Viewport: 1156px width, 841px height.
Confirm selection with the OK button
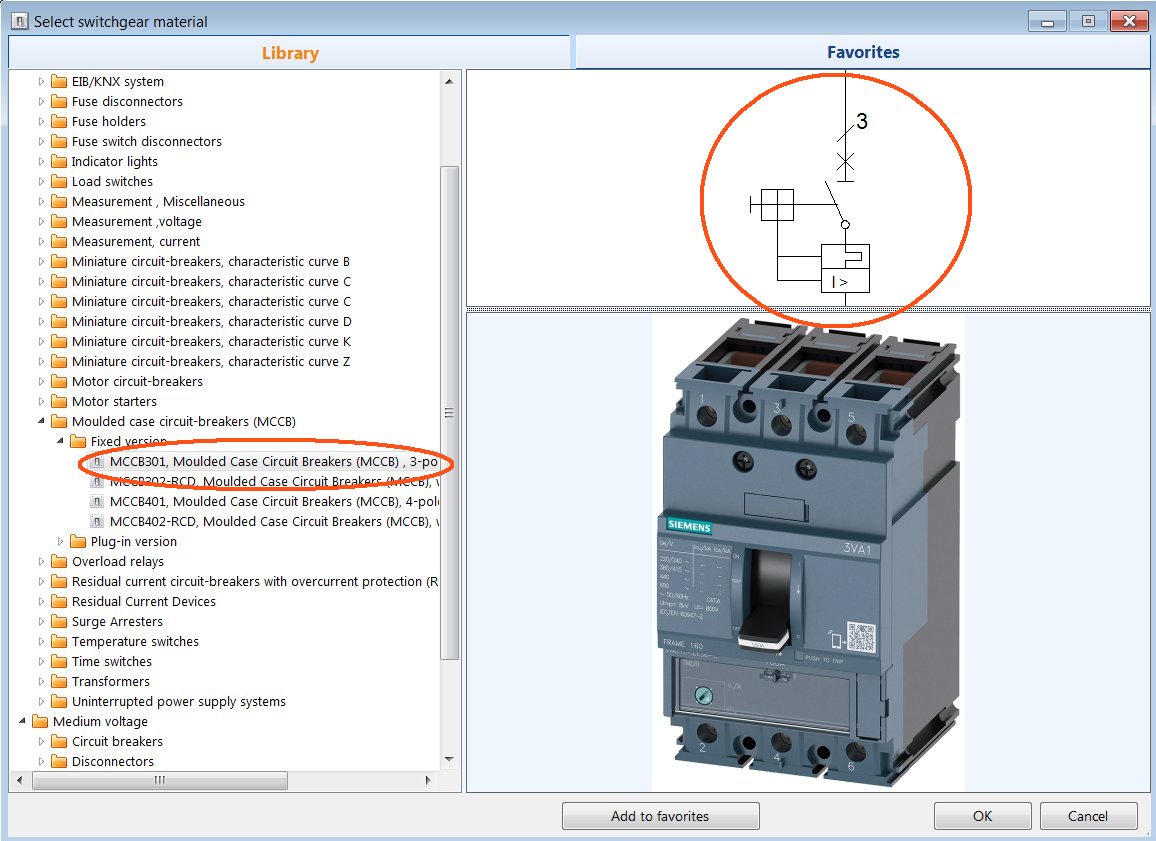(982, 816)
